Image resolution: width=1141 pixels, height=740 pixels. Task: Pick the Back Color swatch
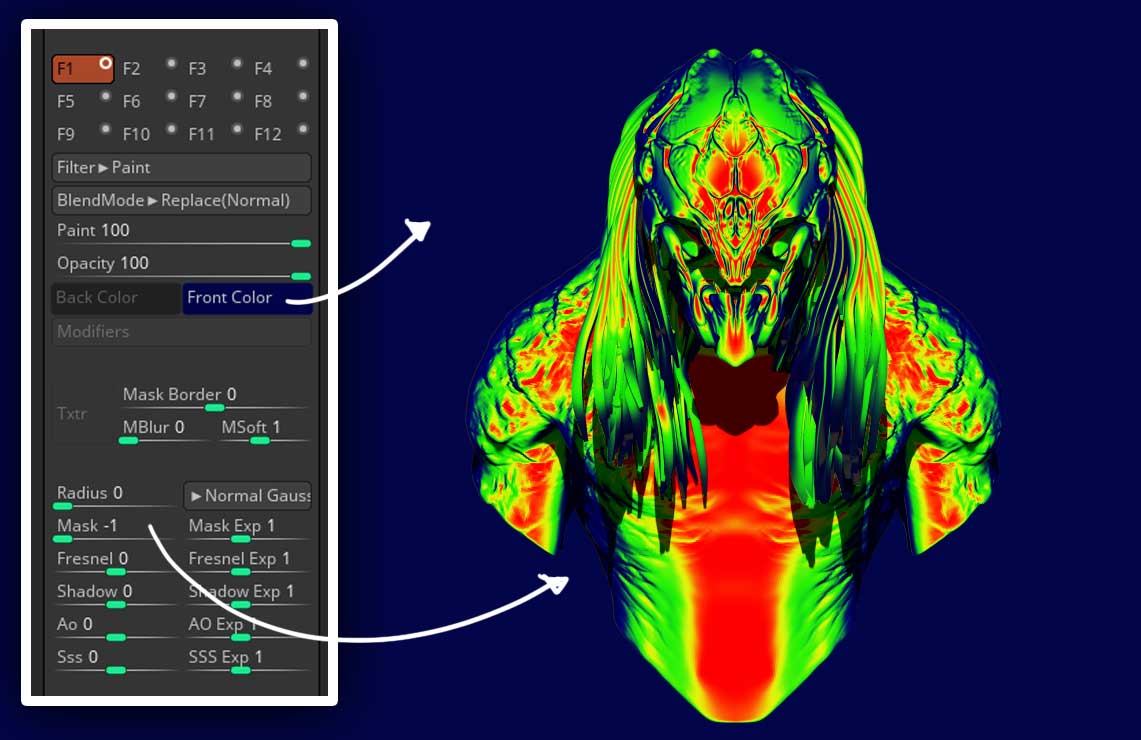pos(116,298)
